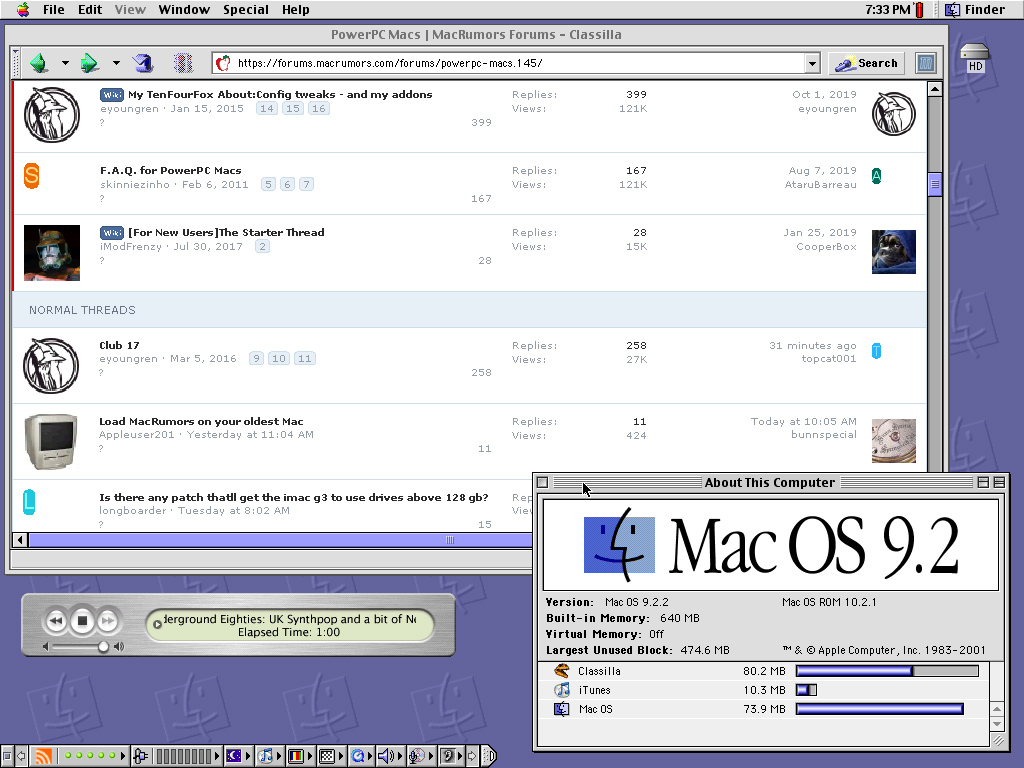Open the Edit menu

(x=90, y=9)
